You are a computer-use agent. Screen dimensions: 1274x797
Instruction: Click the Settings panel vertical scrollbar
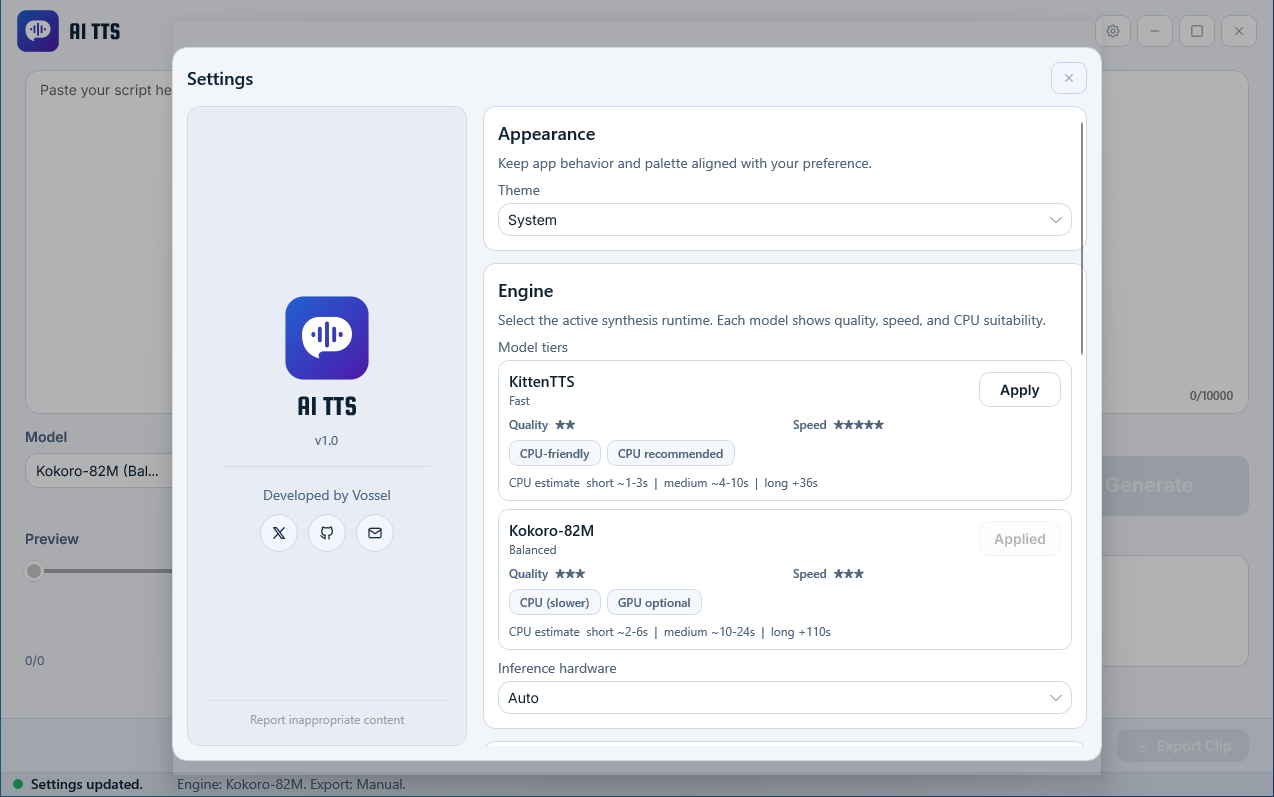click(x=1082, y=237)
